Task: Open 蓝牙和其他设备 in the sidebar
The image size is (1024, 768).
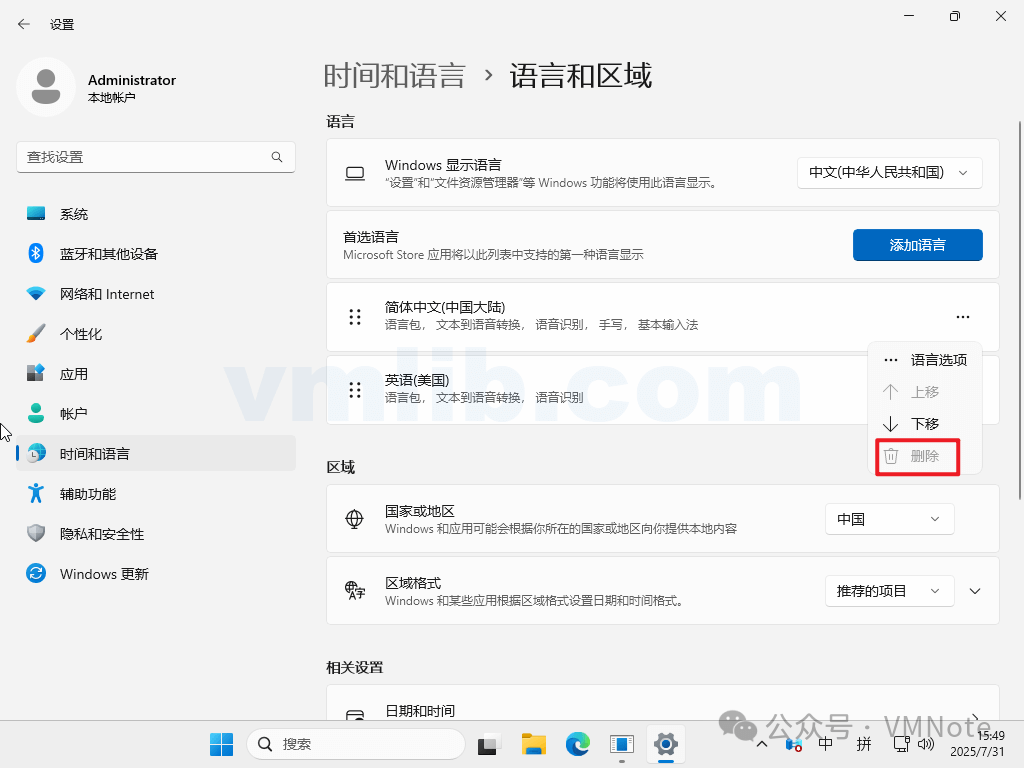Action: (108, 254)
